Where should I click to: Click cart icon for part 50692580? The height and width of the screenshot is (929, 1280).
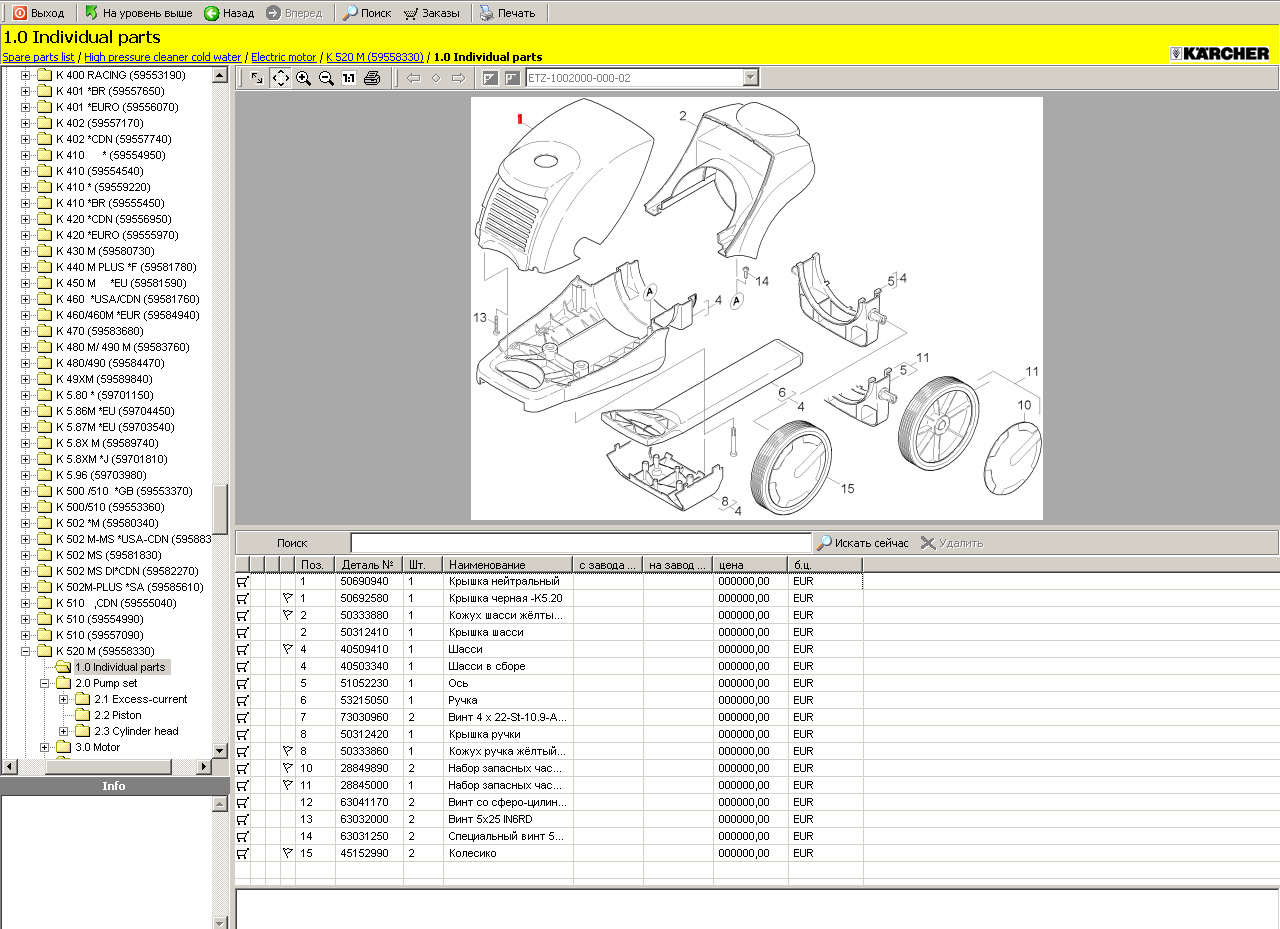(x=243, y=598)
